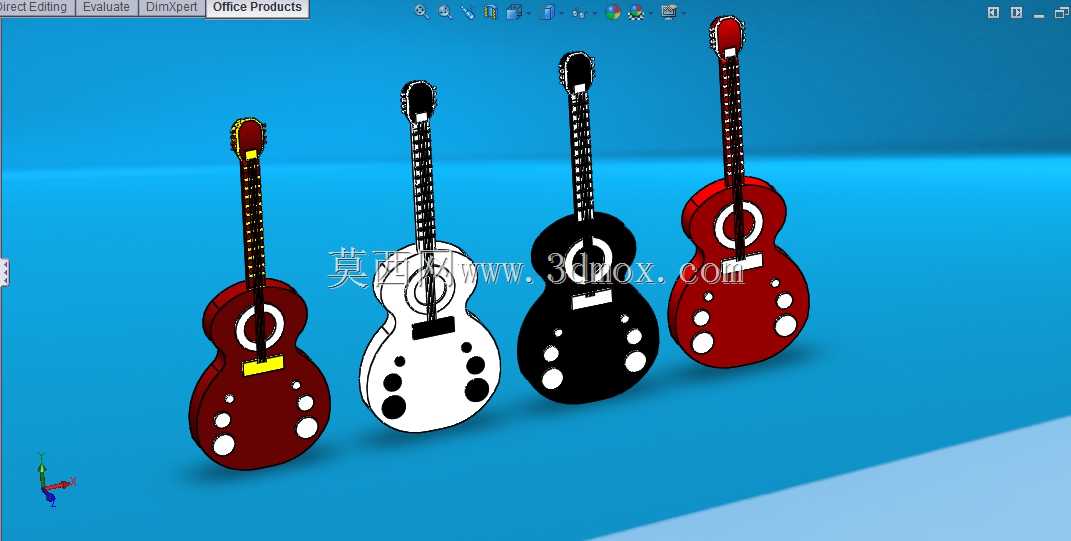
Task: Open the View Settings dropdown arrow
Action: (684, 13)
